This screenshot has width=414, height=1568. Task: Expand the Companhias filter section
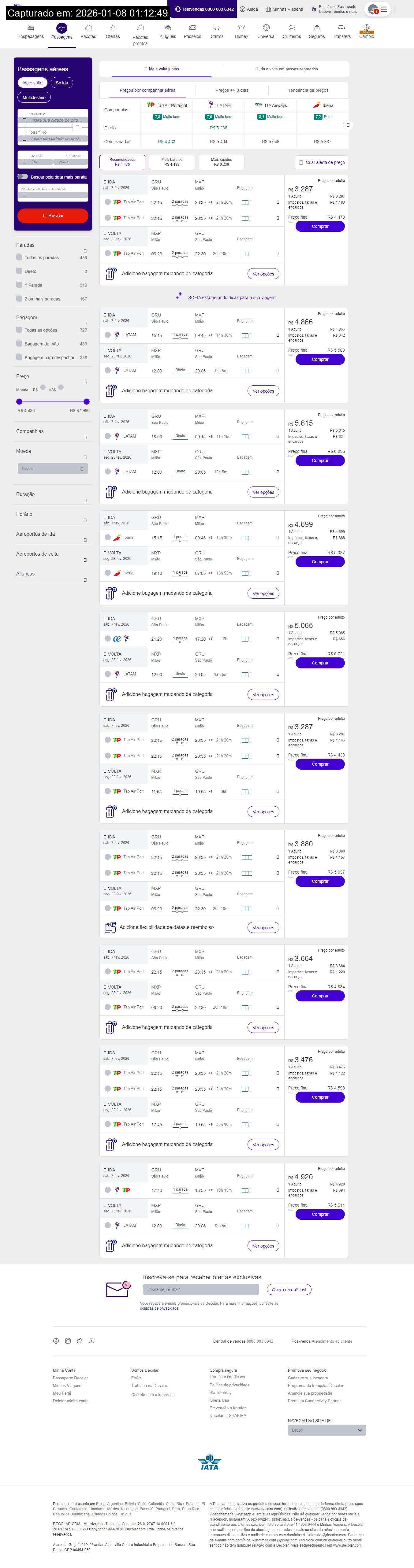pyautogui.click(x=85, y=437)
